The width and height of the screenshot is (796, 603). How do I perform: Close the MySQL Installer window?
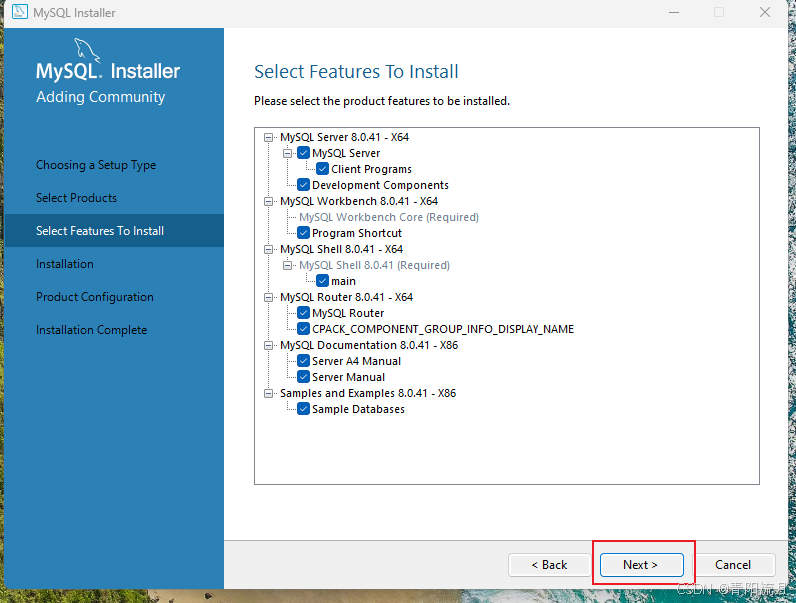click(765, 12)
